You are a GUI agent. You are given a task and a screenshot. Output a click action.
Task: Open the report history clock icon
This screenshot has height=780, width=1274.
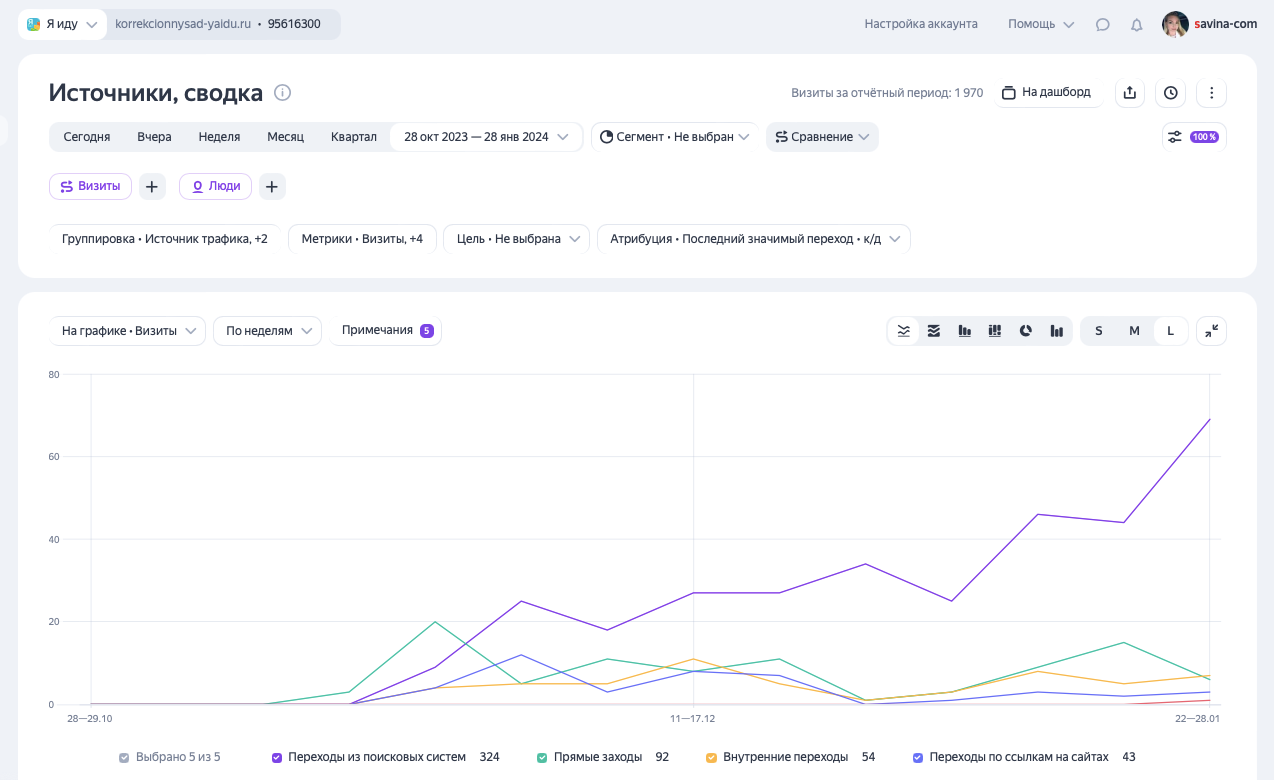[x=1170, y=93]
